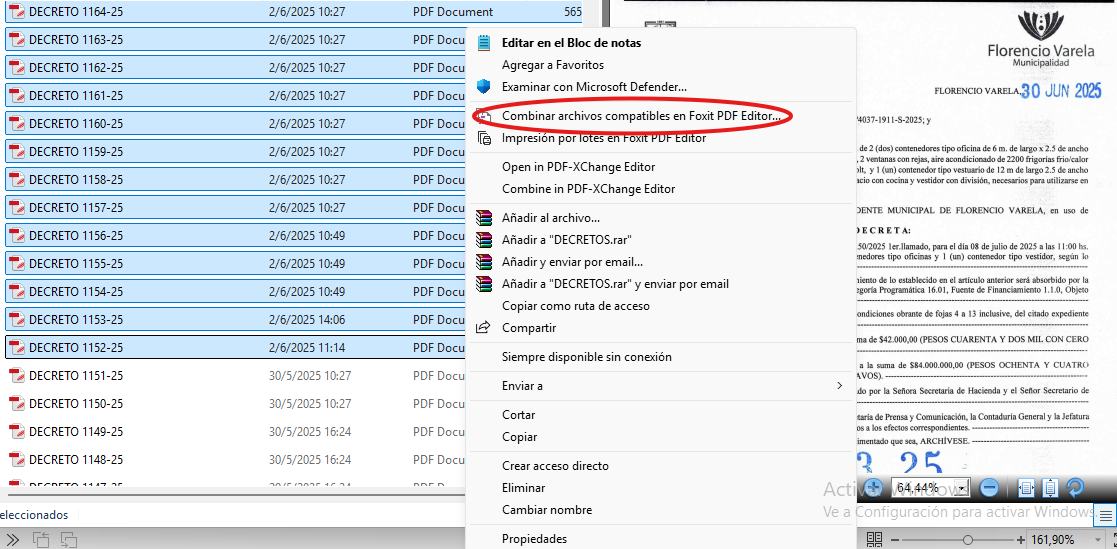The height and width of the screenshot is (549, 1117).
Task: Click the WinRAR icon next to Añadir al archivo
Action: [484, 218]
